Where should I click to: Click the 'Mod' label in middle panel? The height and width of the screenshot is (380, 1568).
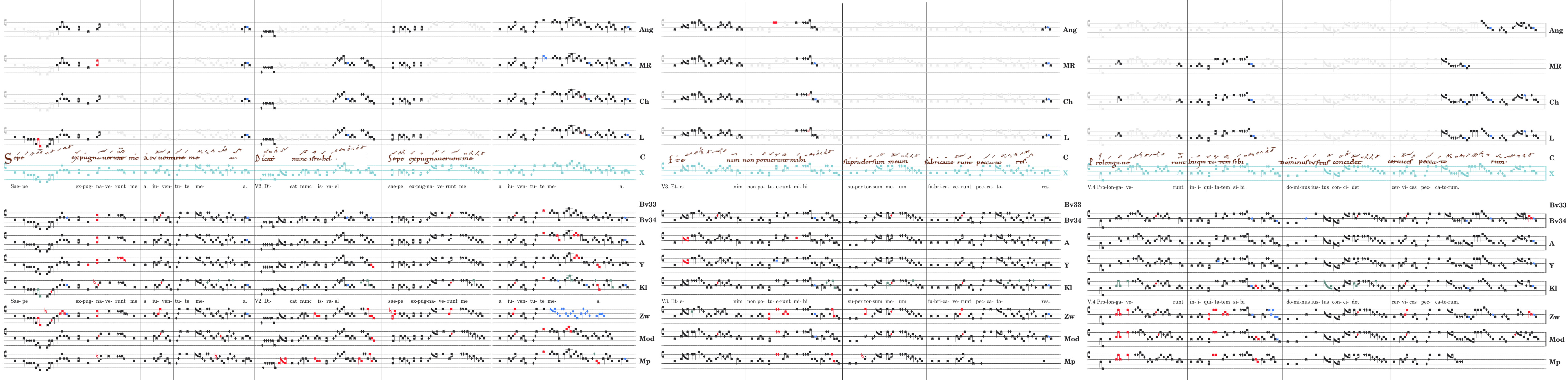(x=1071, y=339)
